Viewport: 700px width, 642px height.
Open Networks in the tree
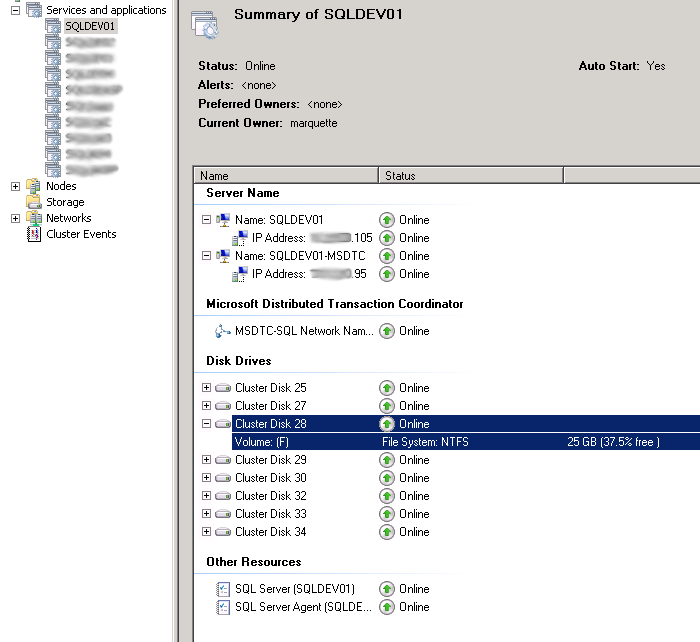pyautogui.click(x=69, y=218)
